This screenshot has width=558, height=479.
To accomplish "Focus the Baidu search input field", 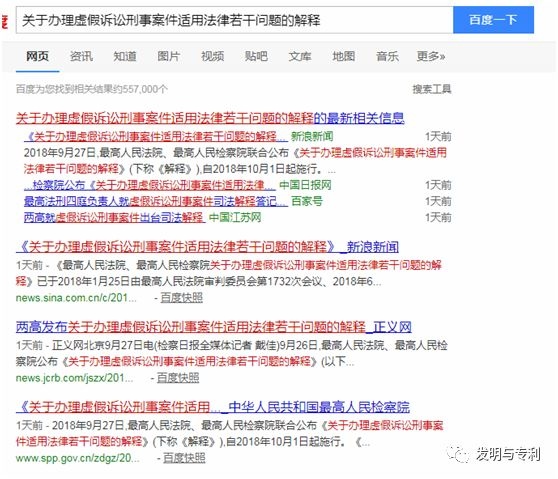I will tap(235, 20).
